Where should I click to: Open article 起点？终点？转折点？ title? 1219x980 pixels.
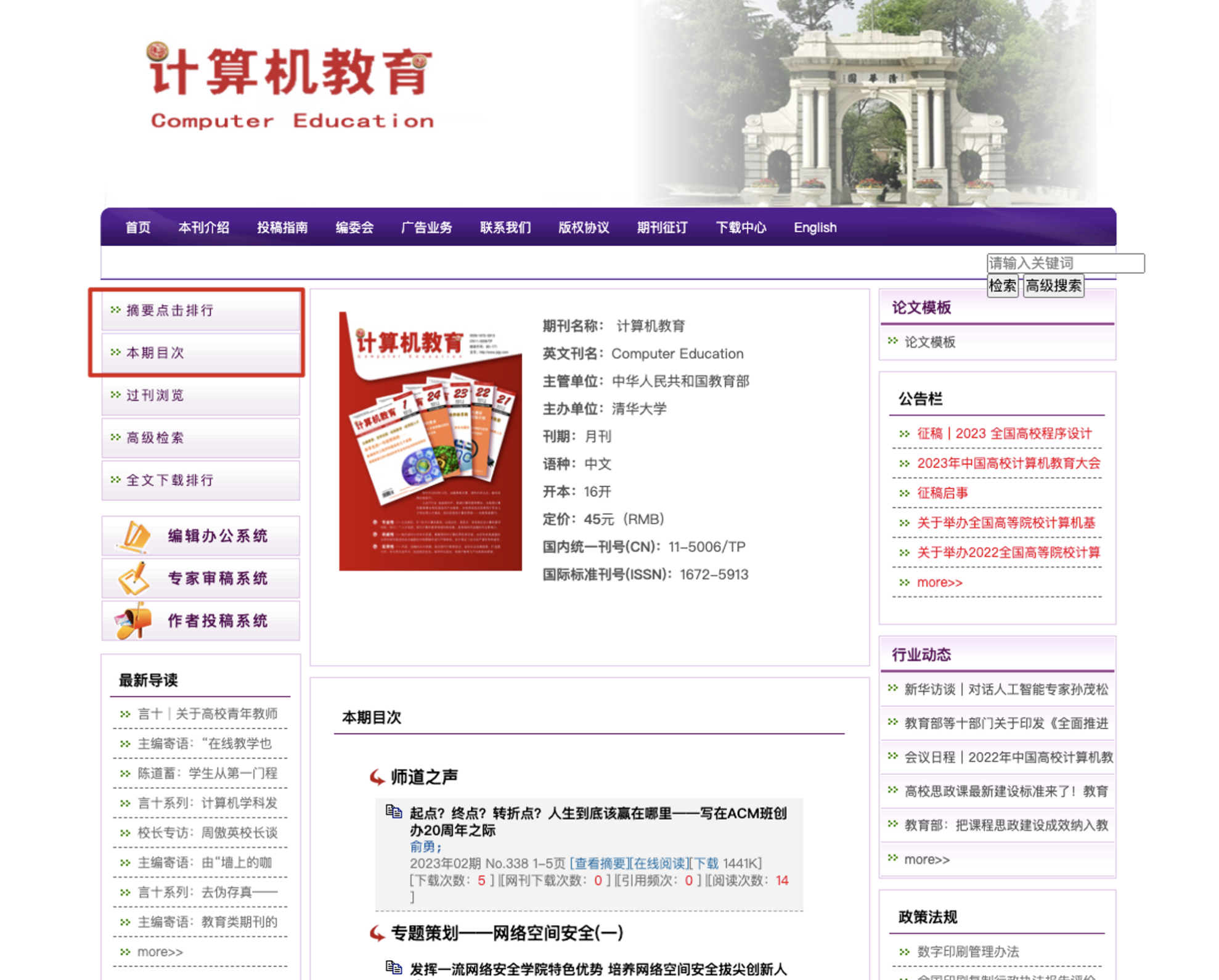pyautogui.click(x=598, y=822)
